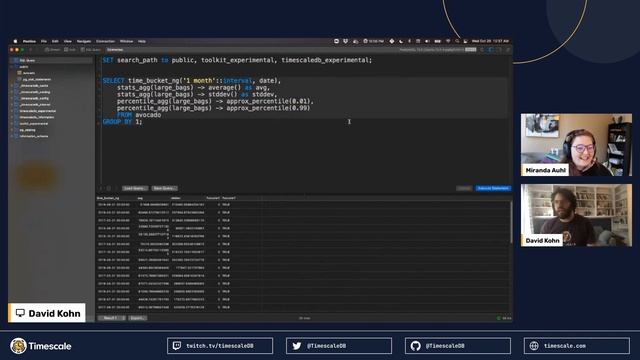Click the Bluetooth icon in the menu bar

409,41
